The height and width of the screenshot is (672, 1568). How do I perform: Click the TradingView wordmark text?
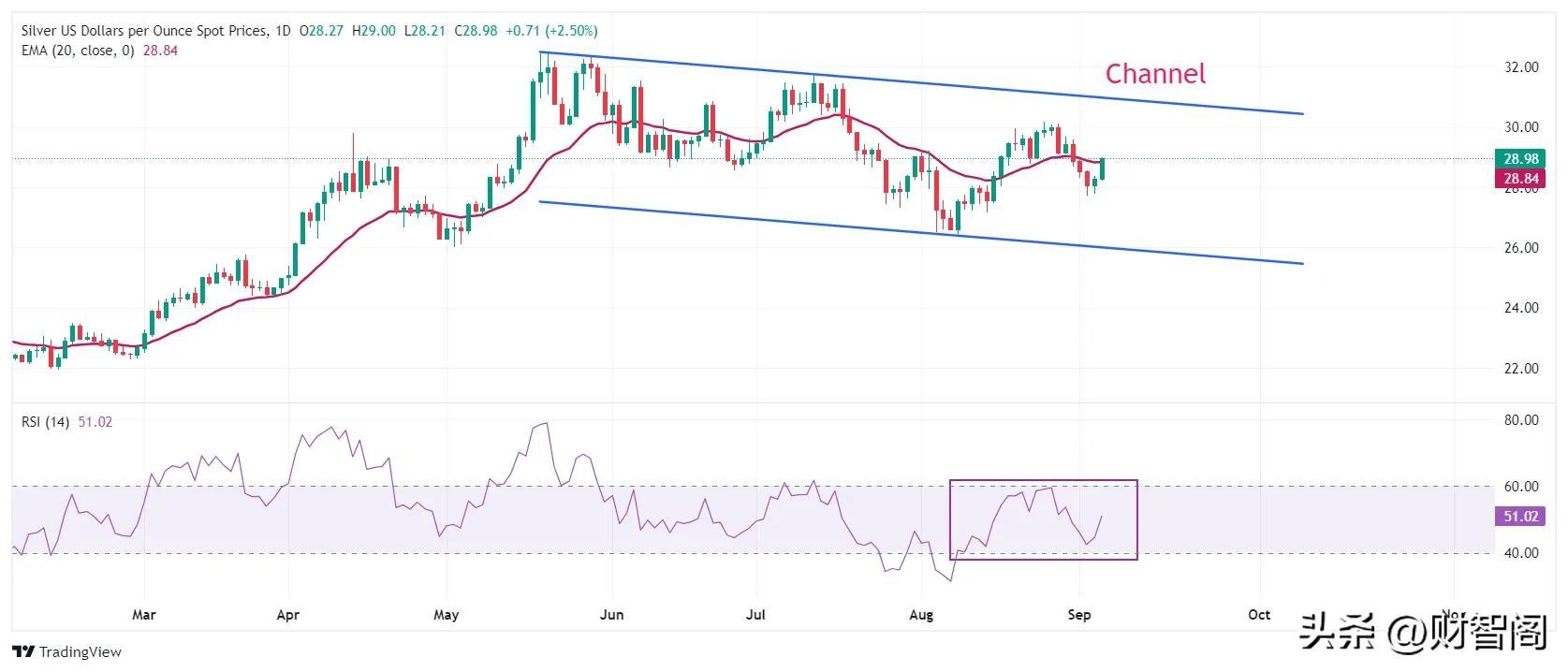tap(81, 652)
